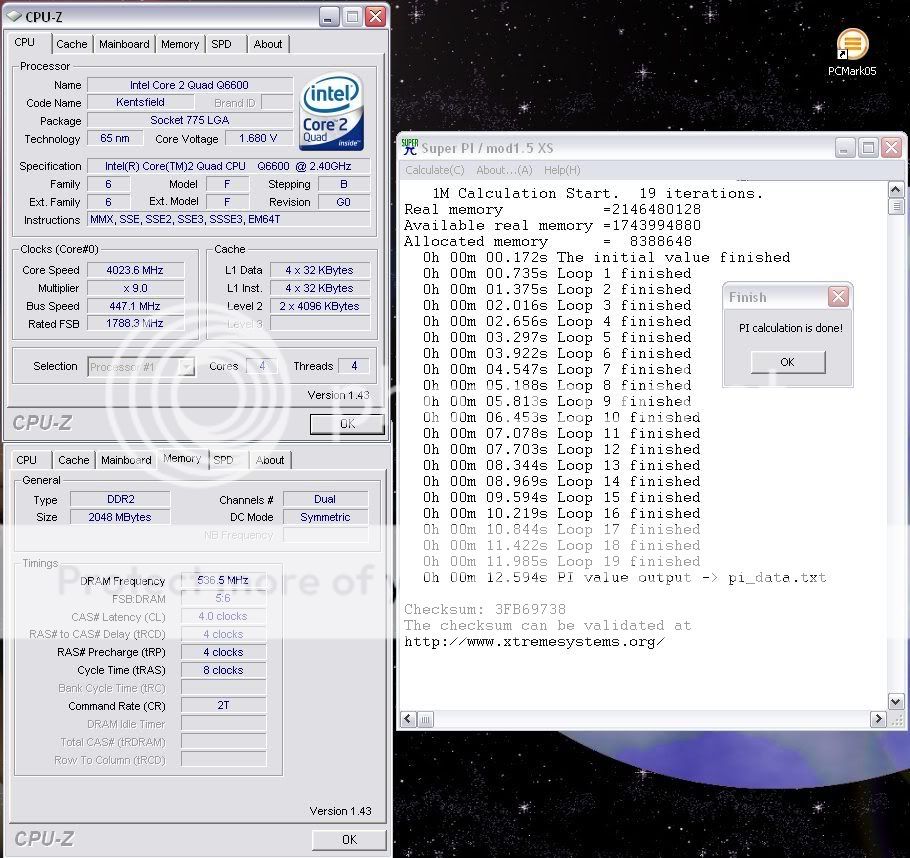The image size is (910, 858).
Task: Close the Finish dialog with X
Action: [838, 297]
